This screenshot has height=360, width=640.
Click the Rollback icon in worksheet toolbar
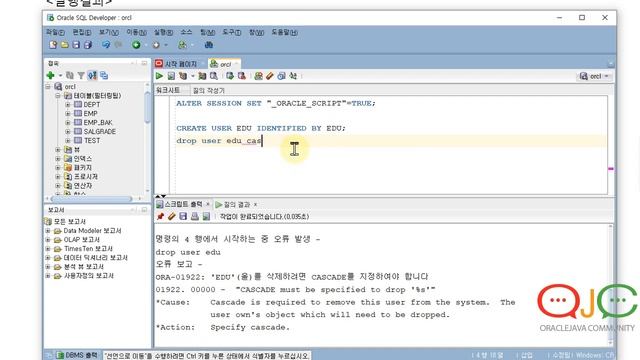click(x=242, y=76)
